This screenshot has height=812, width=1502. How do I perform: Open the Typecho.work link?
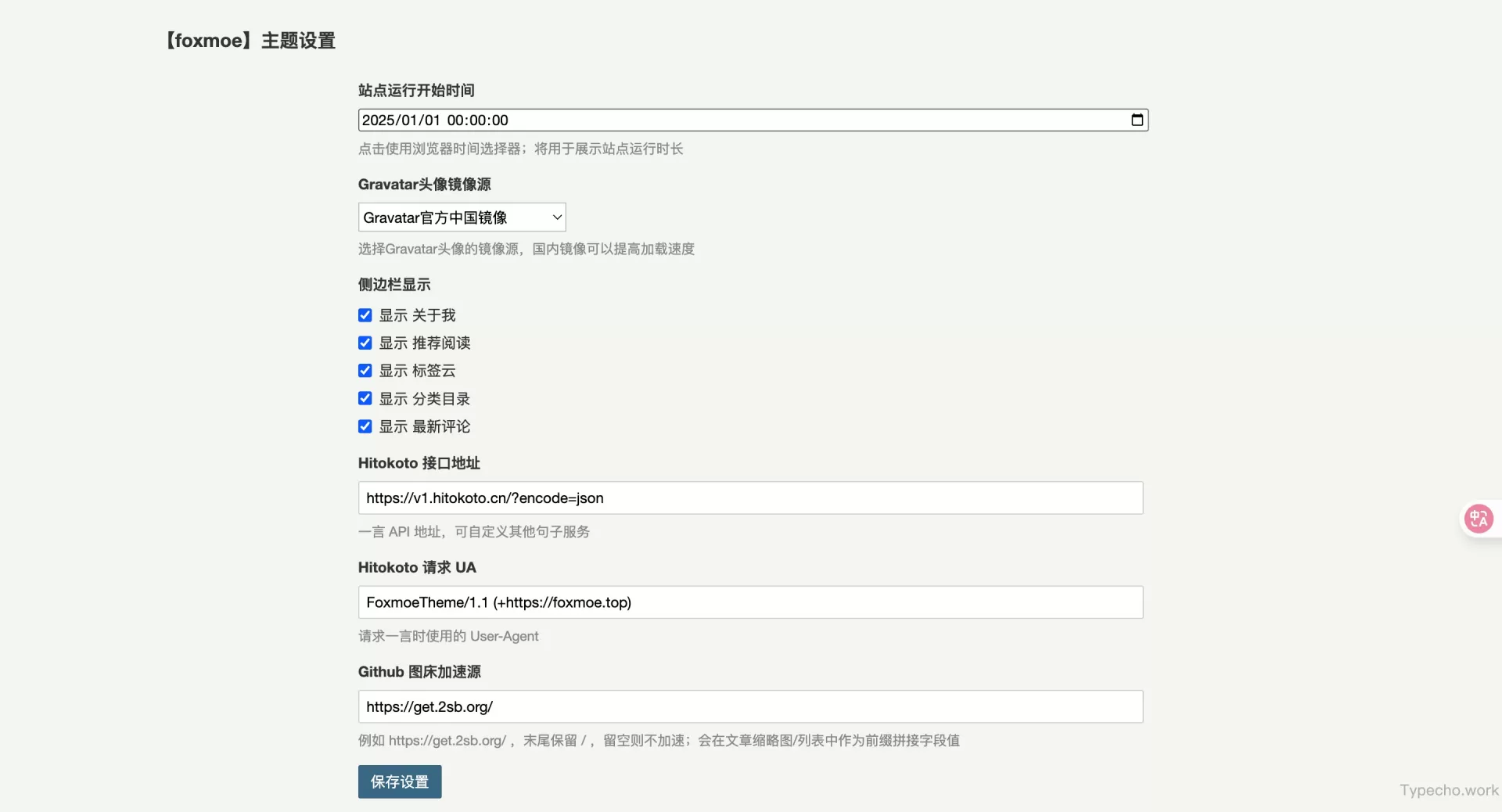[1448, 790]
